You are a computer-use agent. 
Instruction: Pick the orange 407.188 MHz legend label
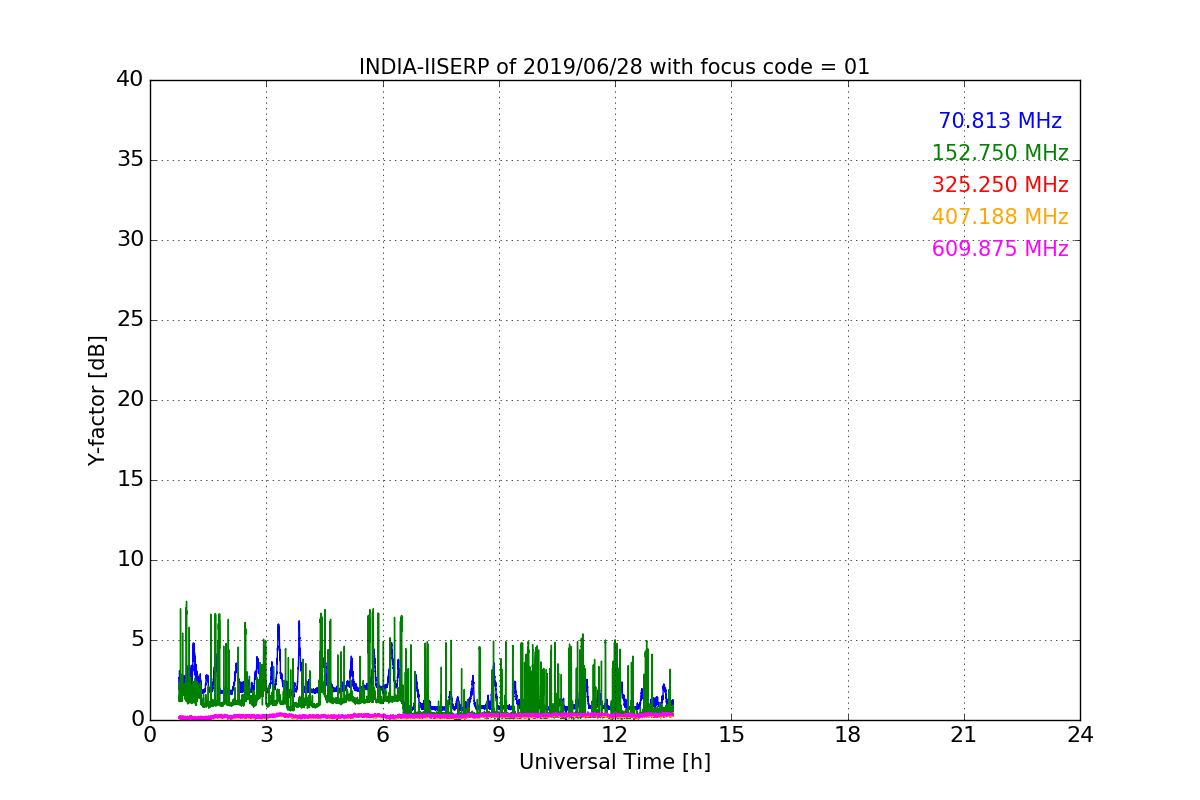1000,217
